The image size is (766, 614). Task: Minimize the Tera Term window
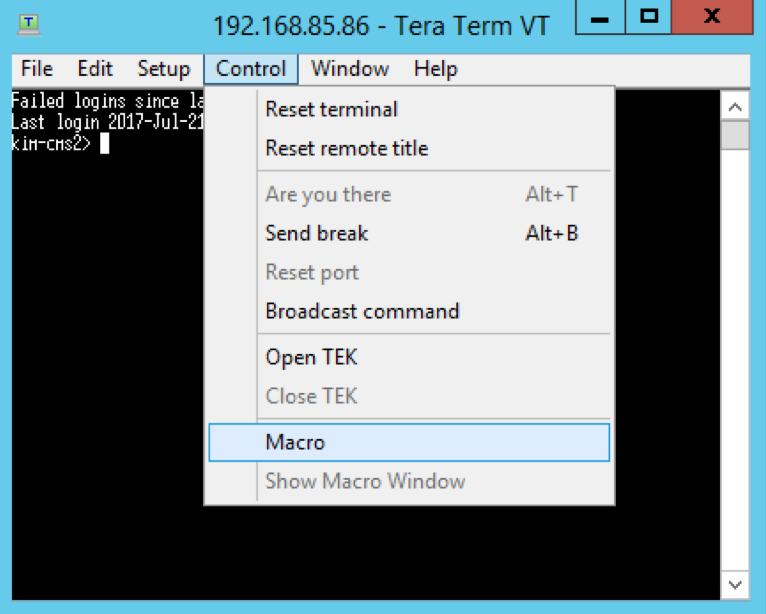600,18
